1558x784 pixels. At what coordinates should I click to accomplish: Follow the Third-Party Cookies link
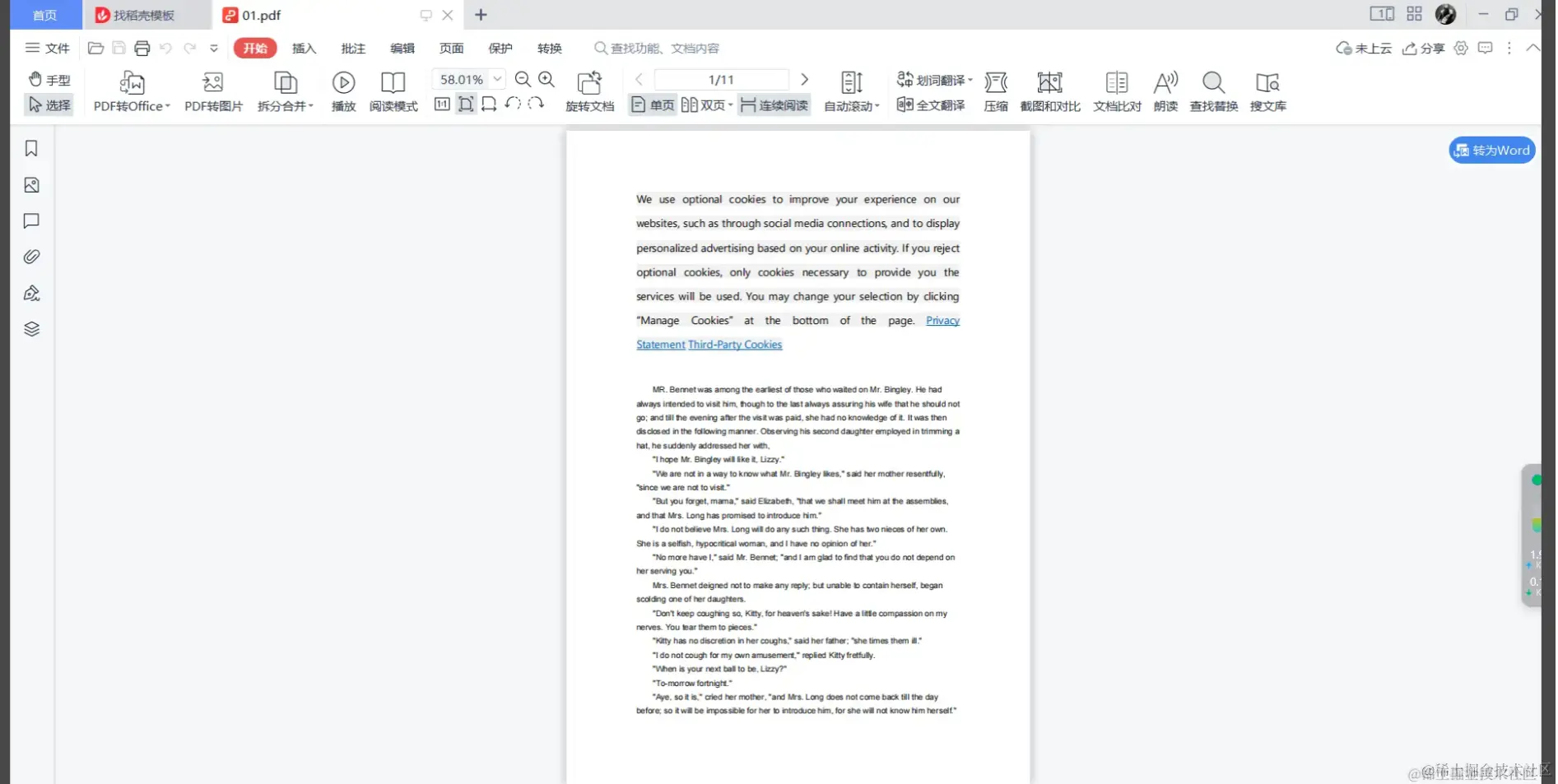(x=735, y=345)
